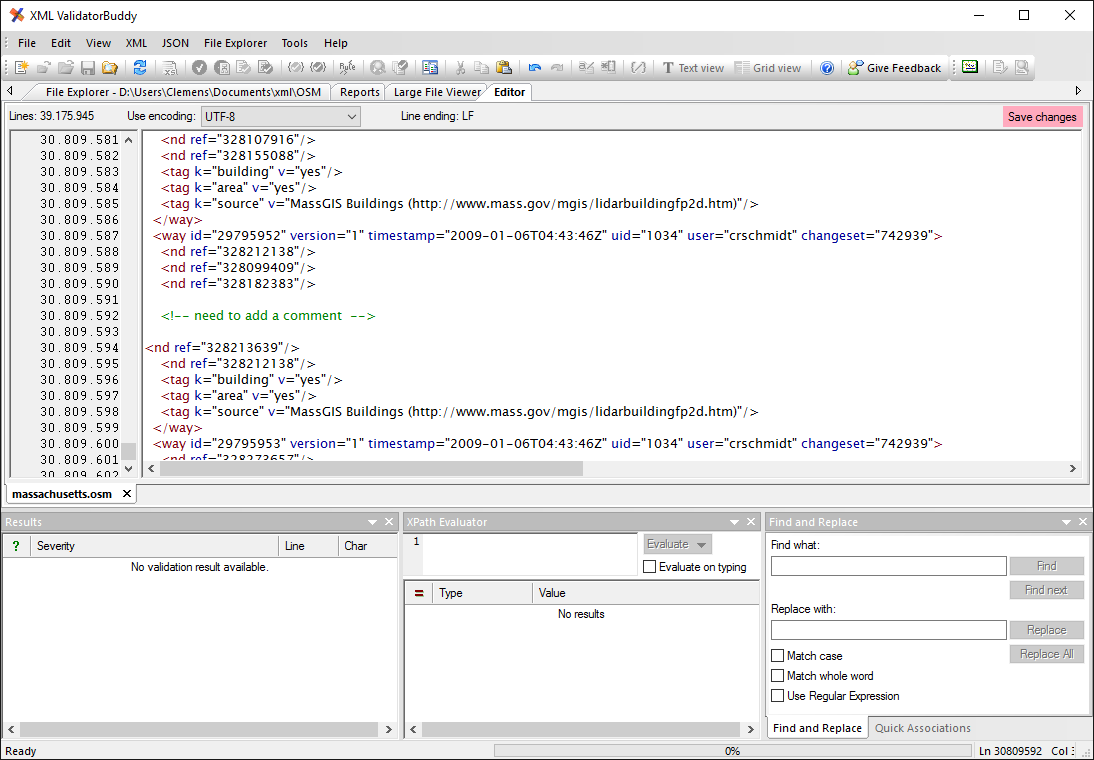Click the Cut scissors icon
Viewport: 1094px width, 760px height.
pyautogui.click(x=460, y=68)
